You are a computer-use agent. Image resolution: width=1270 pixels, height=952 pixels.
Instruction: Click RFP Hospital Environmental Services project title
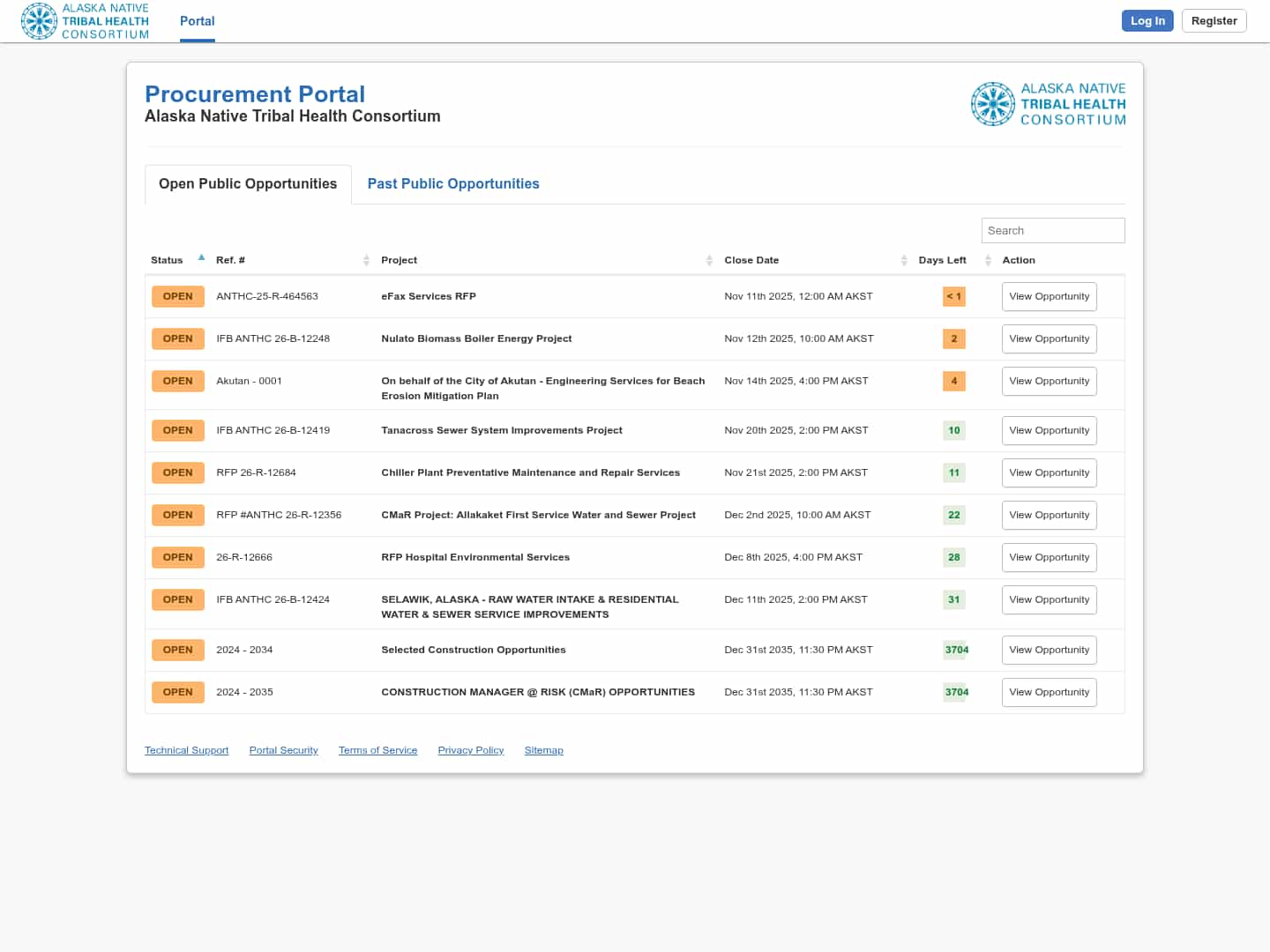tap(475, 557)
